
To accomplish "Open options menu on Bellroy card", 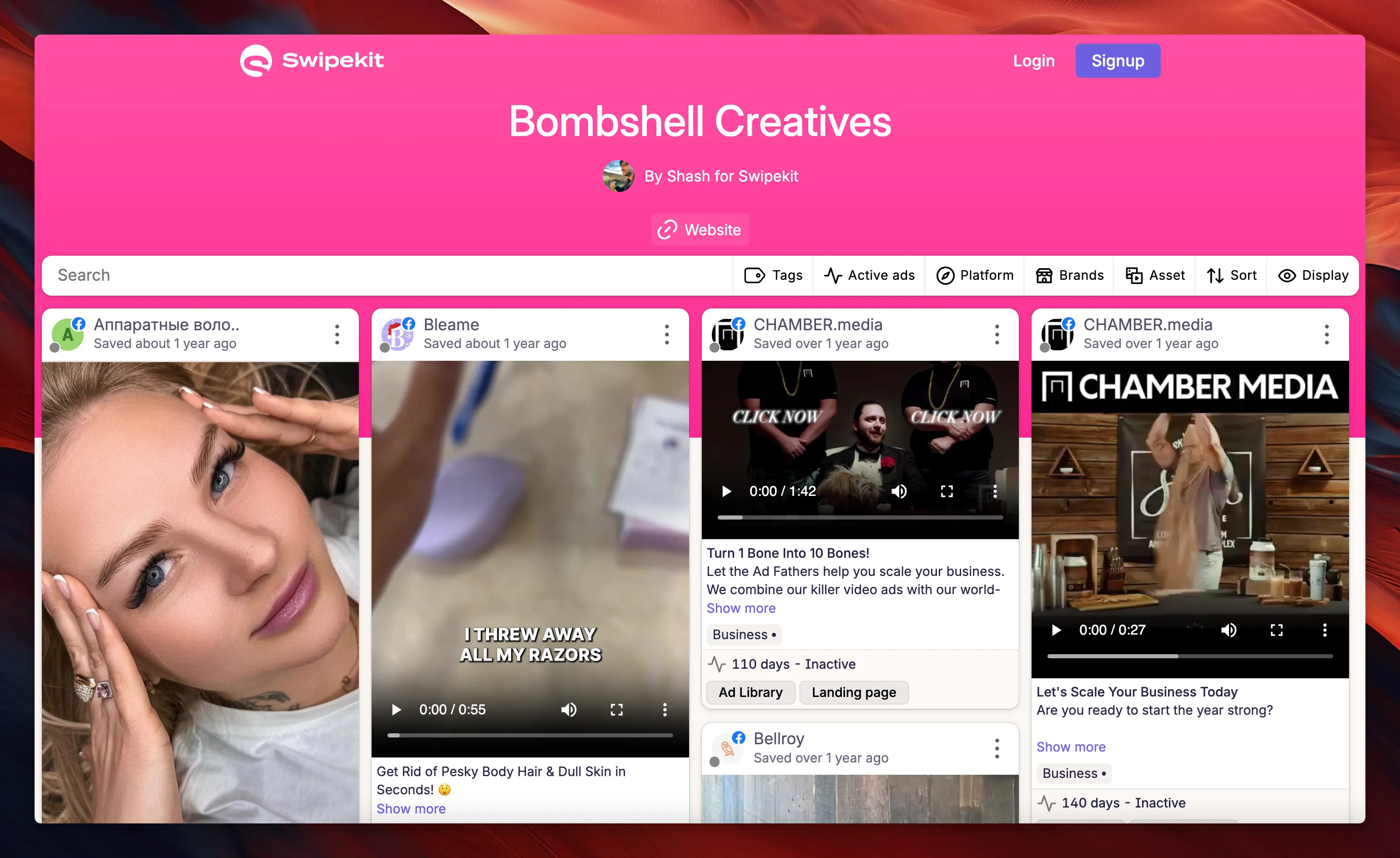I will coord(997,748).
